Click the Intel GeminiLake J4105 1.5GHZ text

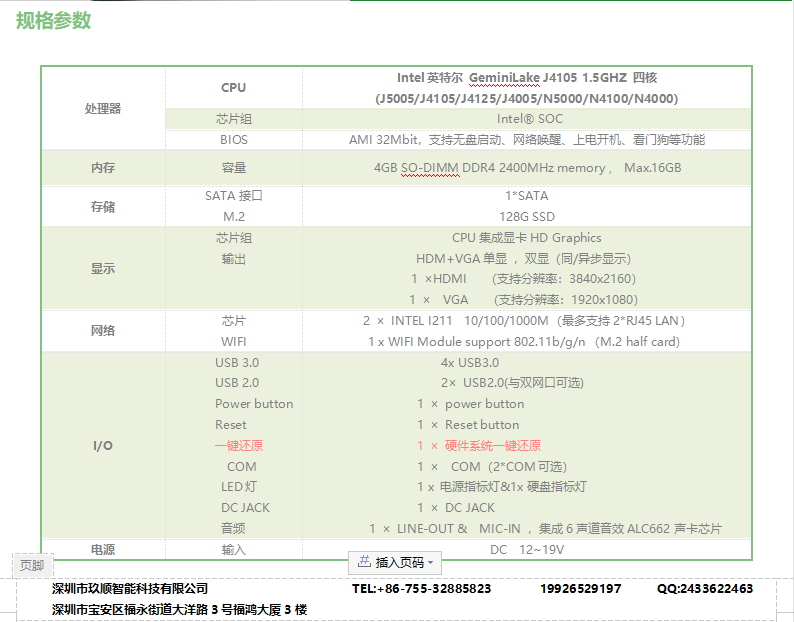tap(527, 77)
